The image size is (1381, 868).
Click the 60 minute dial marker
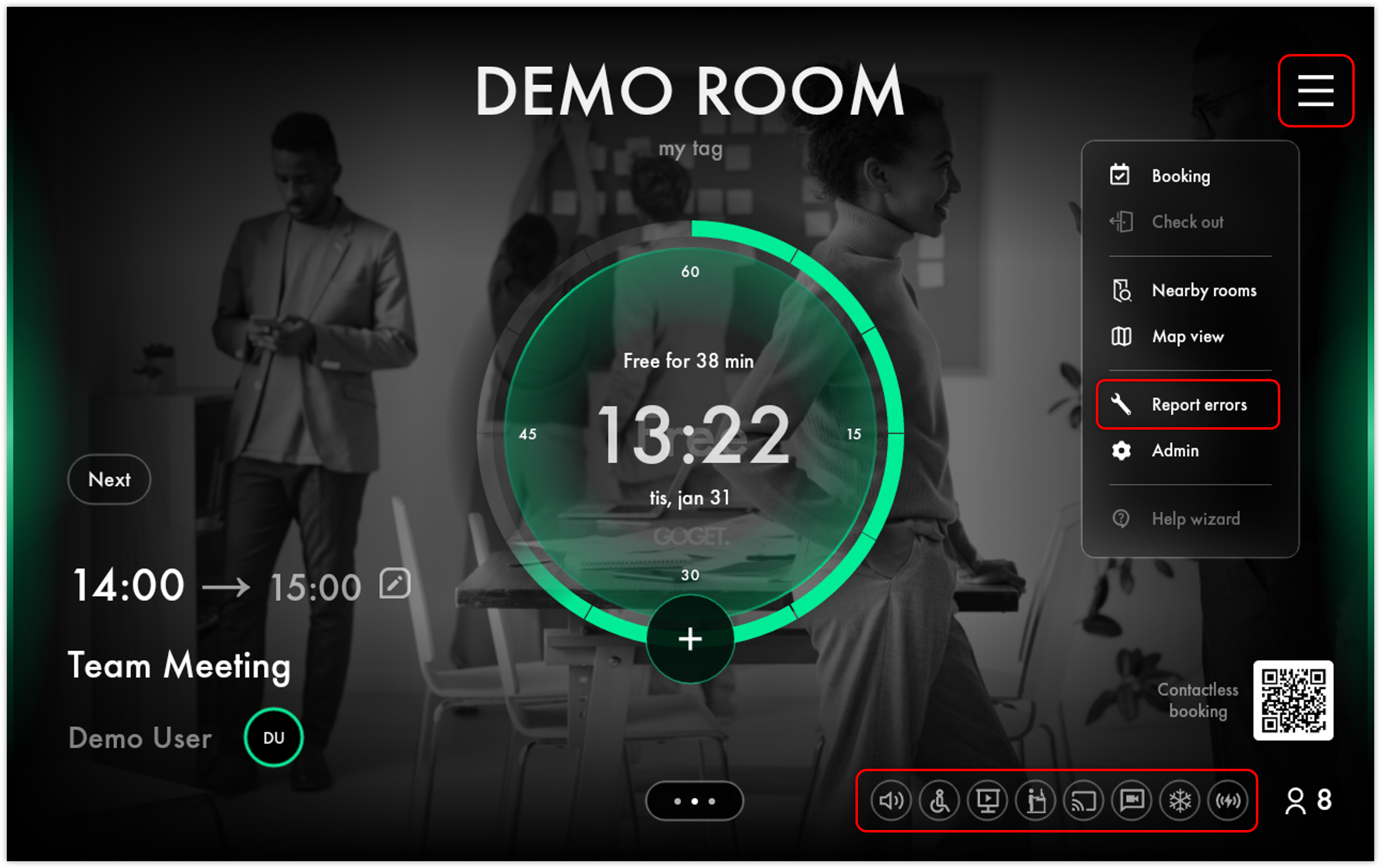[690, 272]
